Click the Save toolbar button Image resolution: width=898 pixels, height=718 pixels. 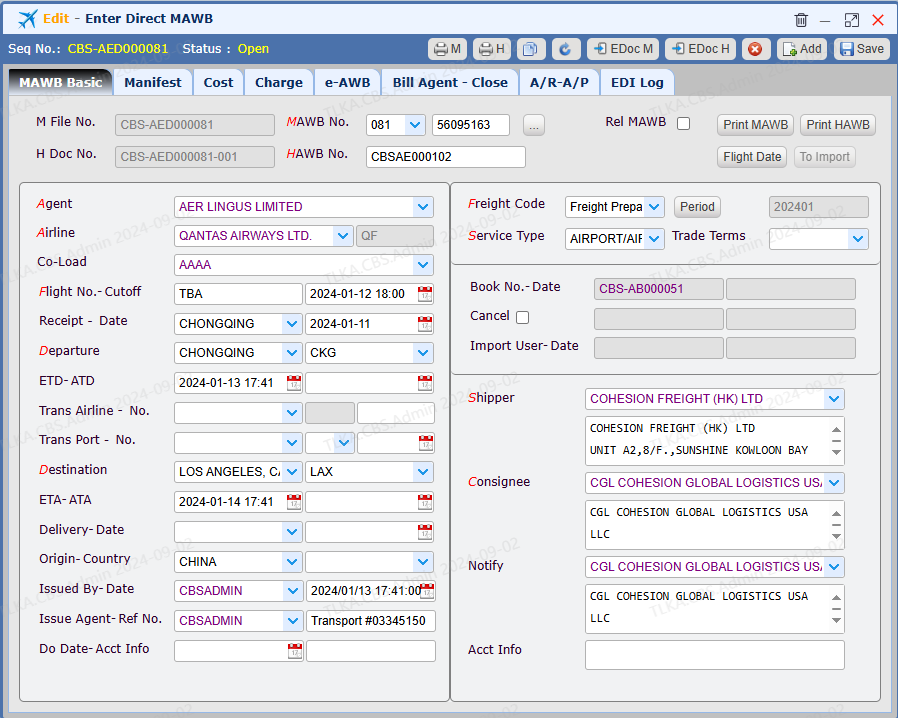coord(862,49)
